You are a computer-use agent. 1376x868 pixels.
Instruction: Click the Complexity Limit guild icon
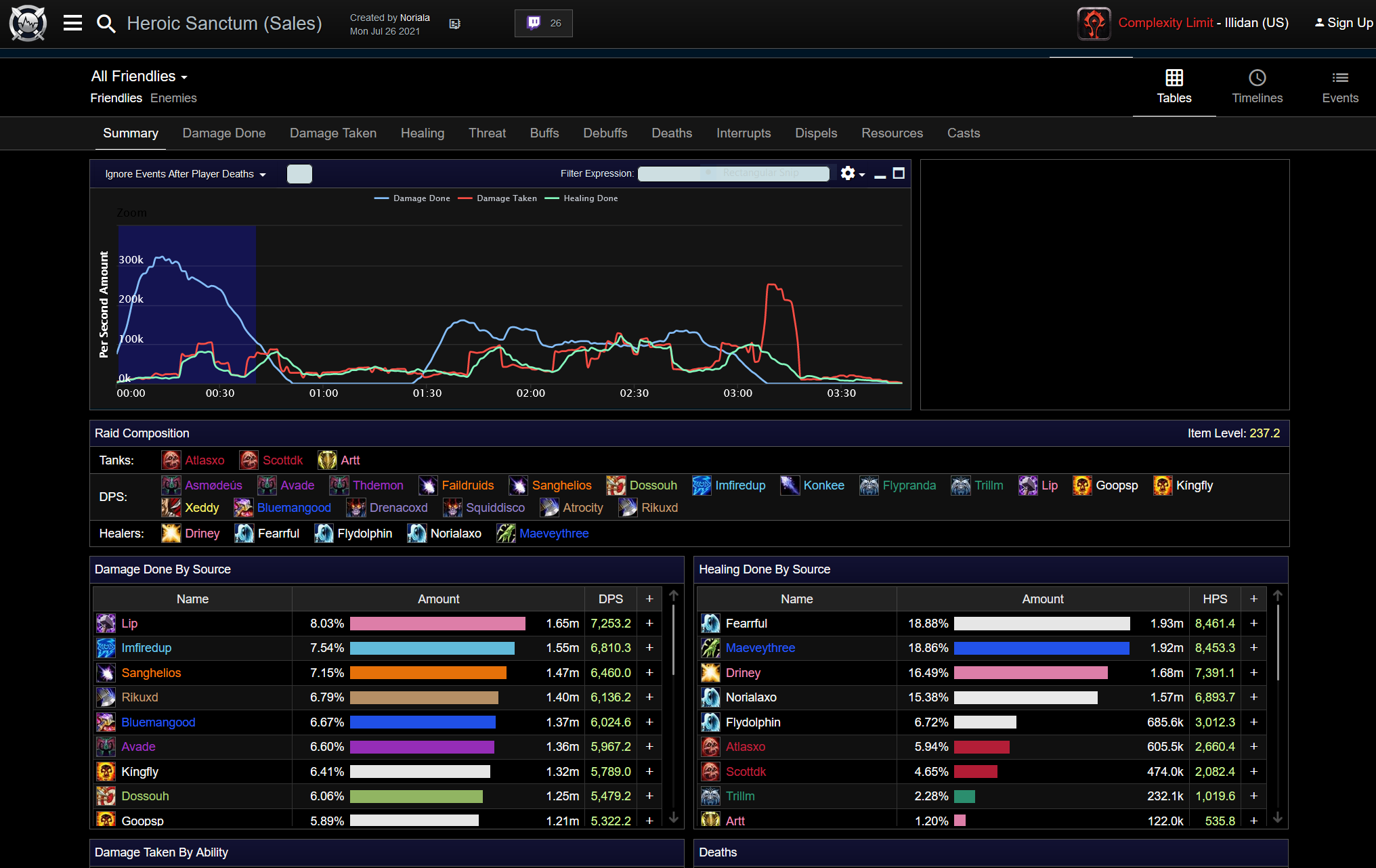click(x=1094, y=21)
